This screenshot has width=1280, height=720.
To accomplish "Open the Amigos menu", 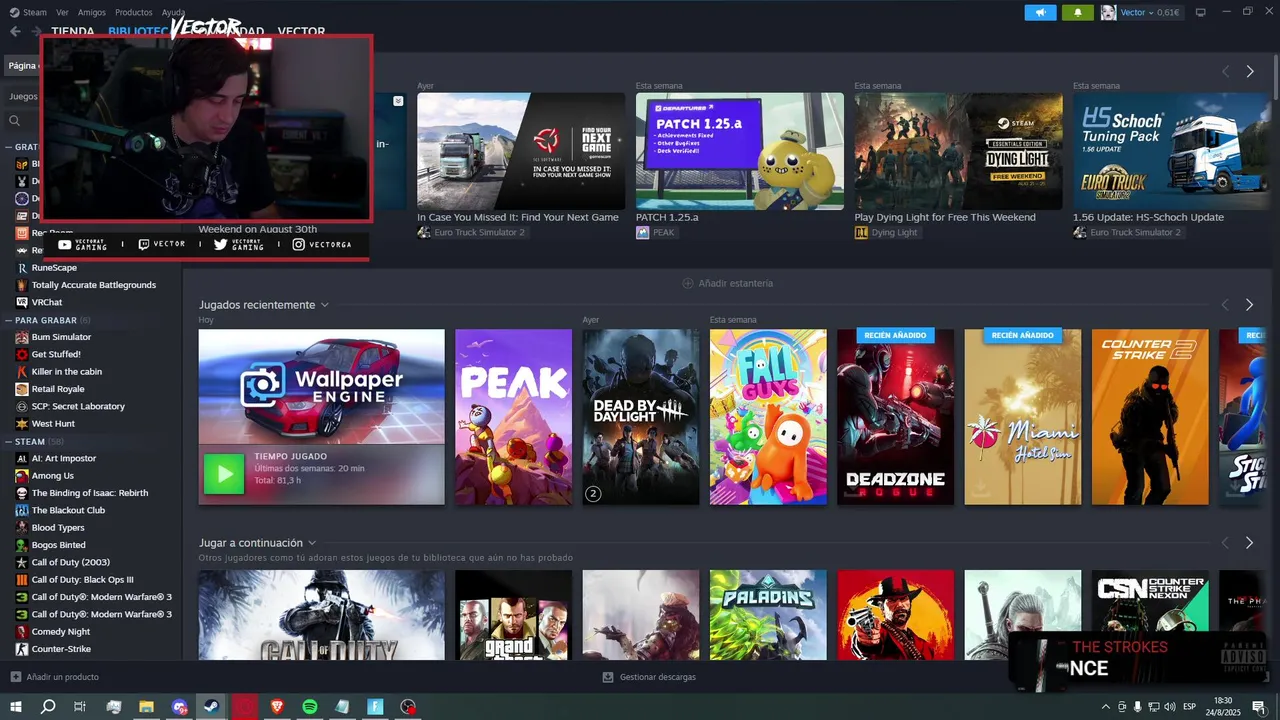I will coord(92,12).
